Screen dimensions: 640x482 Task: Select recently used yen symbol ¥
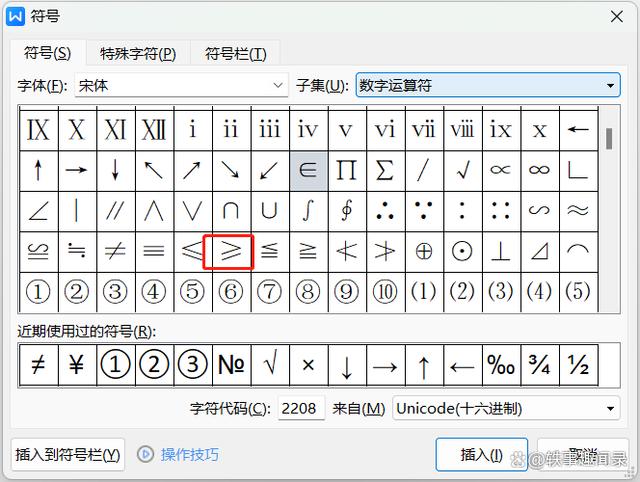(77, 364)
